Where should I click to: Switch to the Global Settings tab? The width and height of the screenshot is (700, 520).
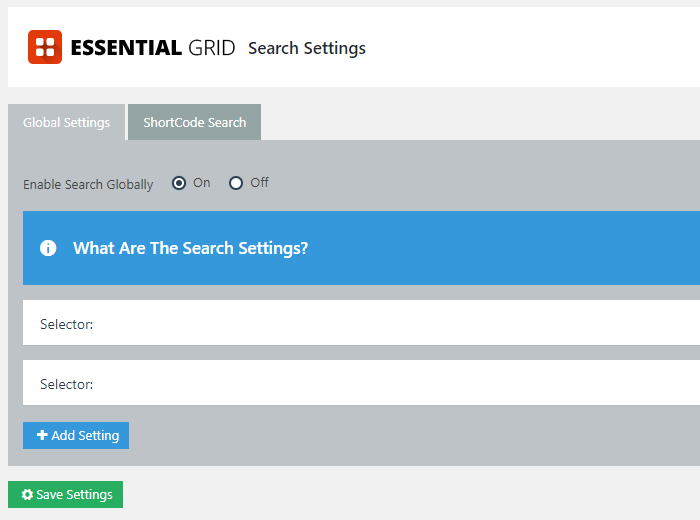(x=66, y=123)
